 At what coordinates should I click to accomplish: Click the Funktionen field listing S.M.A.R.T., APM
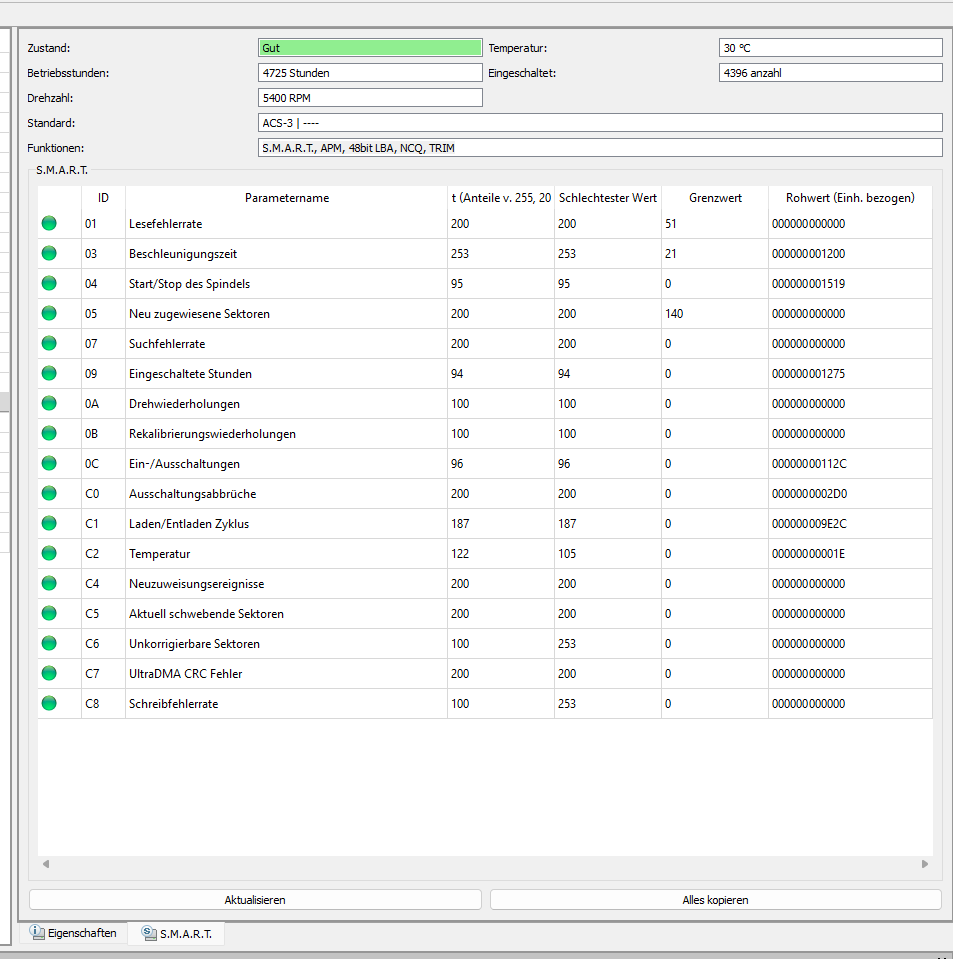click(600, 148)
